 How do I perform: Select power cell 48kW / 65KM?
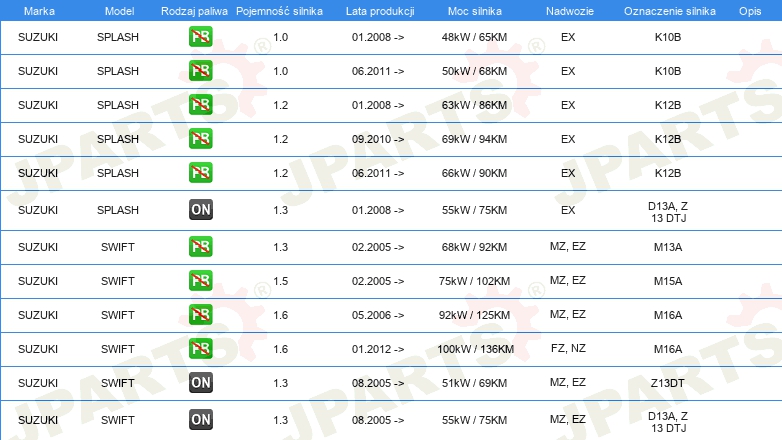point(474,37)
